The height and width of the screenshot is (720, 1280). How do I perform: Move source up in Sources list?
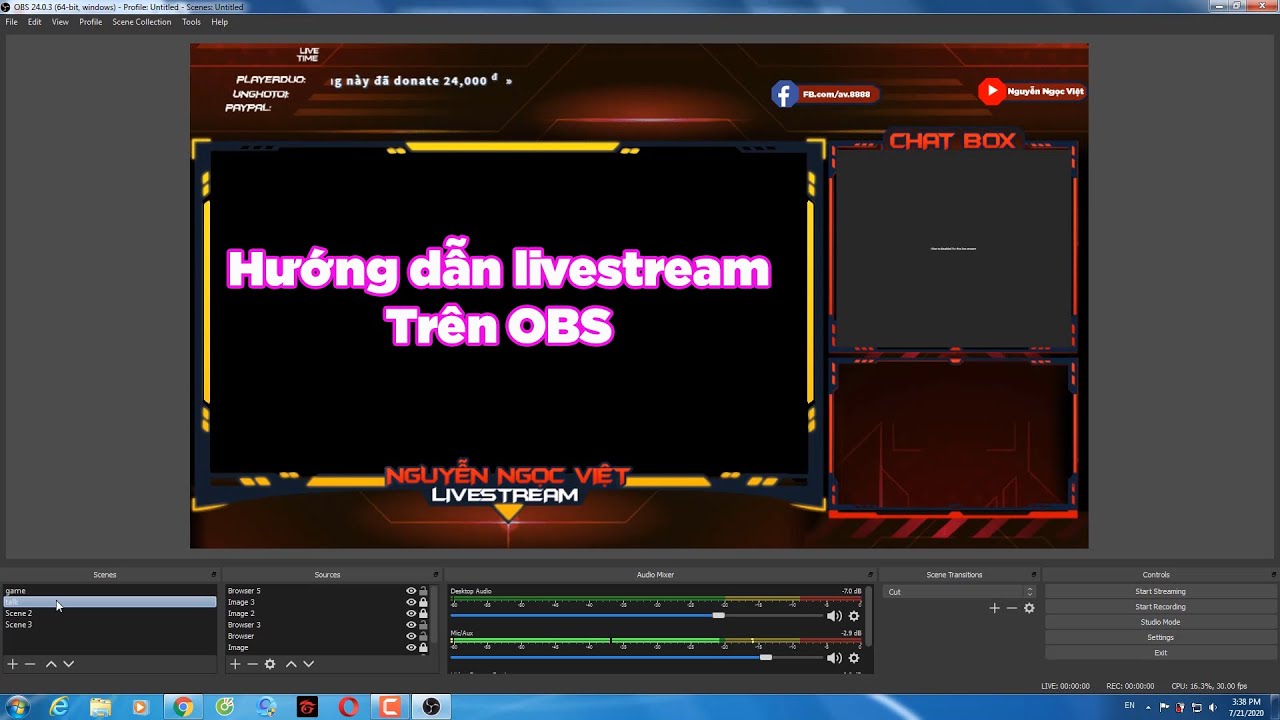tap(291, 664)
